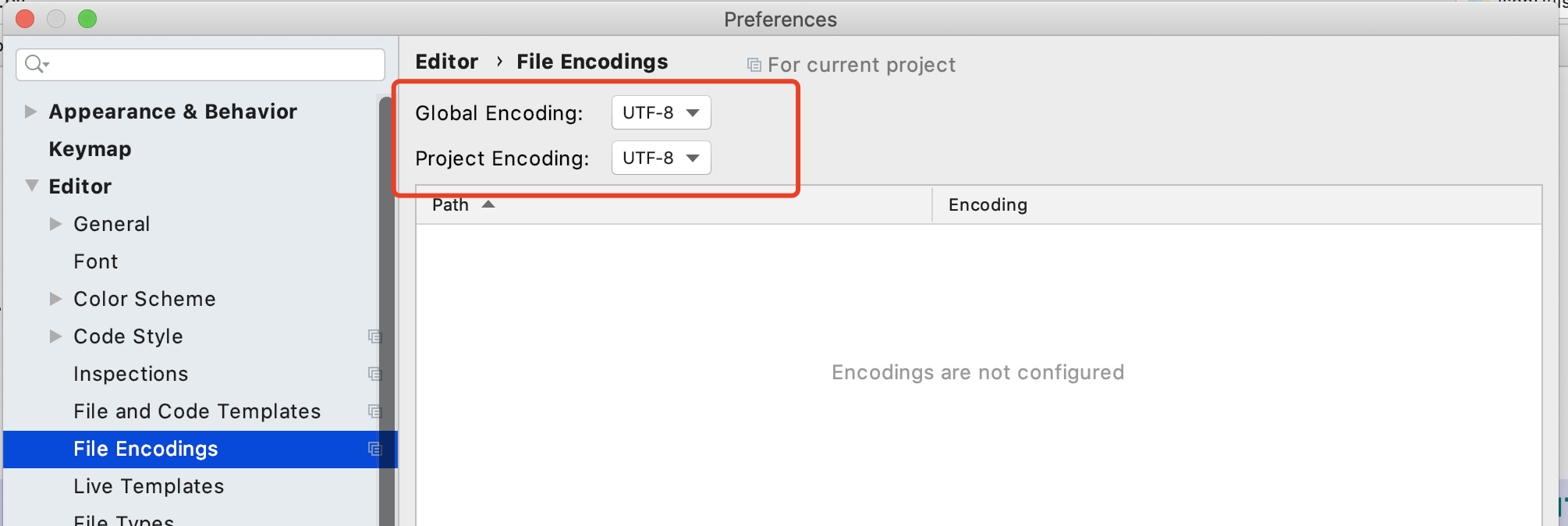Click into the preferences search field
The width and height of the screenshot is (1568, 526).
[200, 64]
